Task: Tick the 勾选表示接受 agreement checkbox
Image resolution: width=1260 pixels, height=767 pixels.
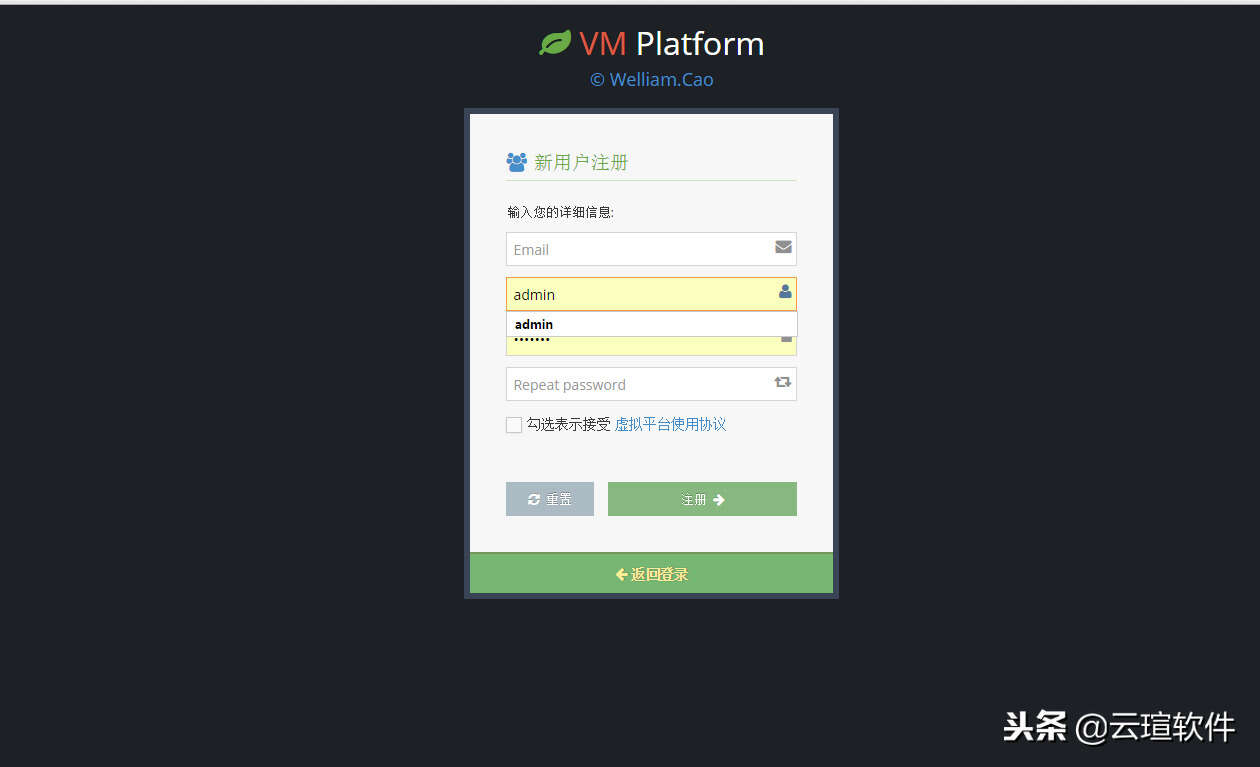Action: (x=514, y=425)
